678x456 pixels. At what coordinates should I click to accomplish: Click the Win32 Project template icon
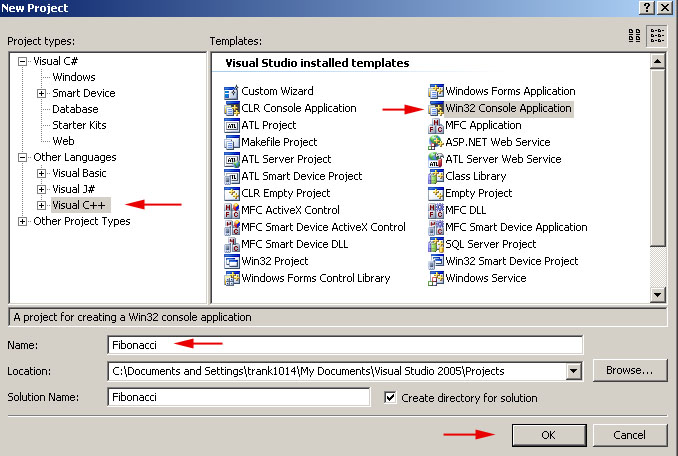click(x=231, y=261)
